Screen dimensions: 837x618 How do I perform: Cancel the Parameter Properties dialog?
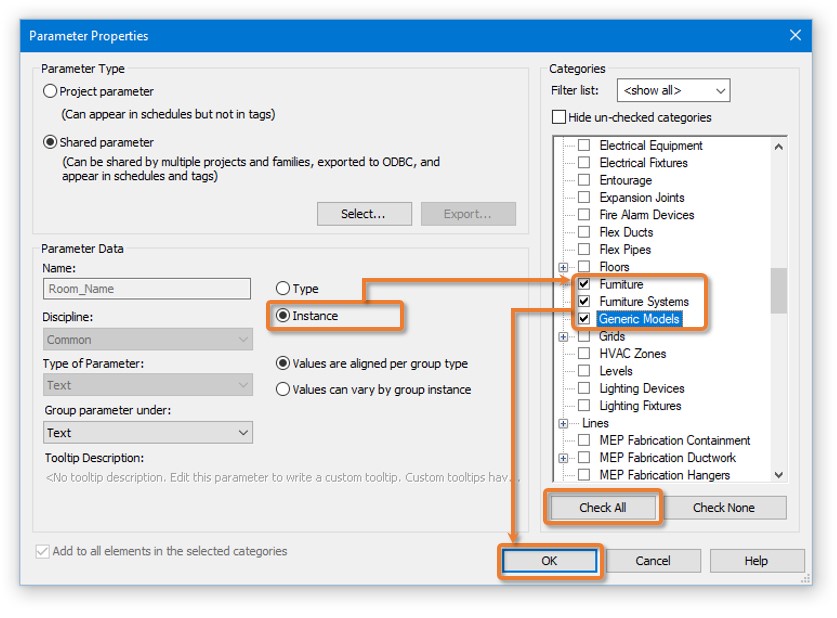(653, 561)
